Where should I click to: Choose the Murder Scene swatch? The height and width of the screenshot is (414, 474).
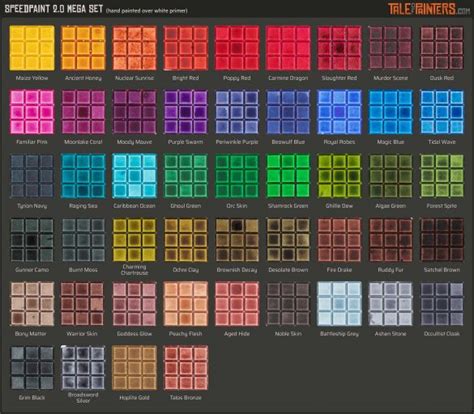(x=390, y=48)
